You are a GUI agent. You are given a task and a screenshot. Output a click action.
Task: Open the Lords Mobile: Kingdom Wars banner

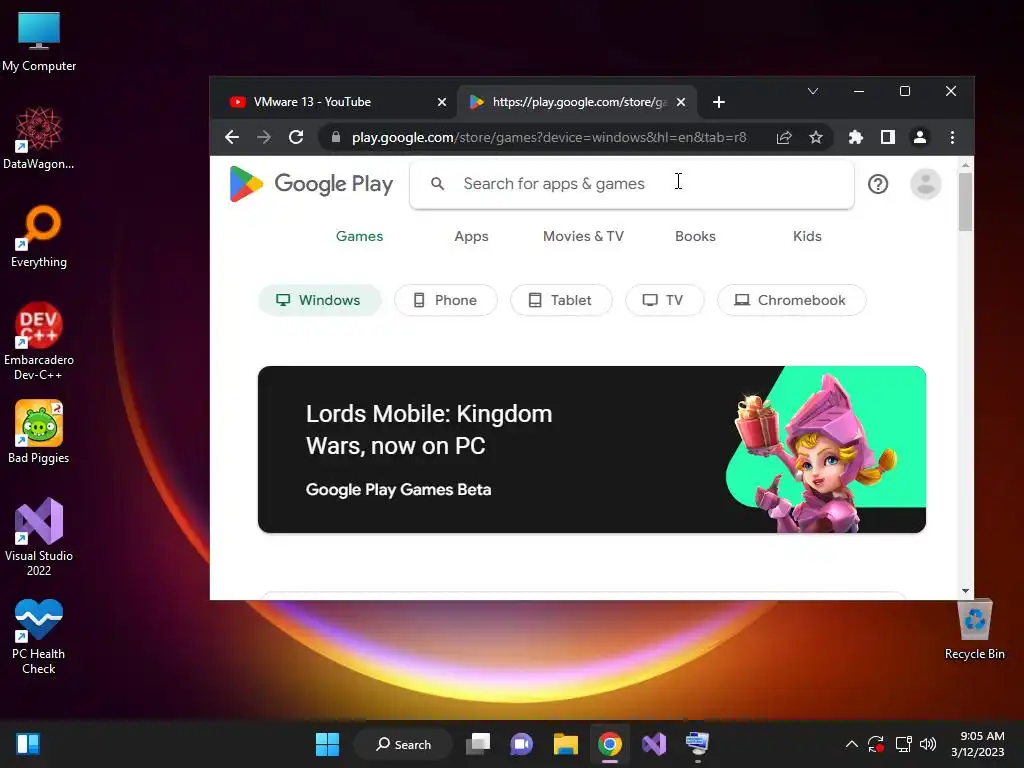[592, 449]
